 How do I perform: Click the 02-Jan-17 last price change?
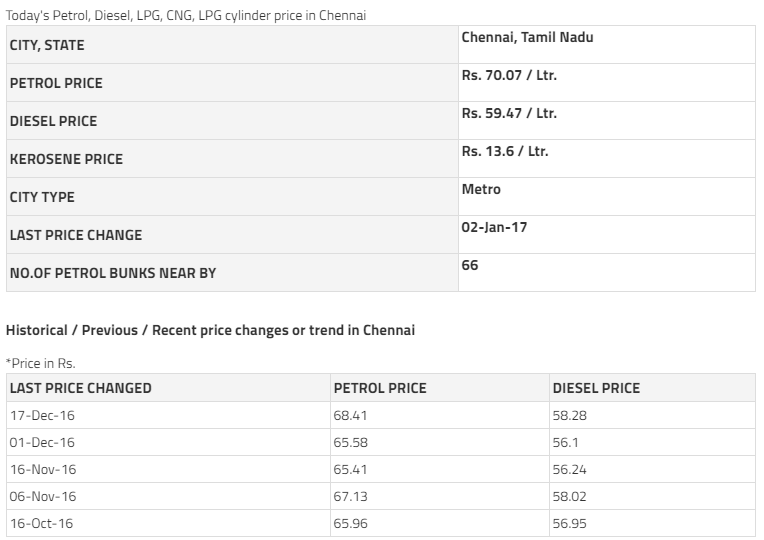pyautogui.click(x=494, y=228)
